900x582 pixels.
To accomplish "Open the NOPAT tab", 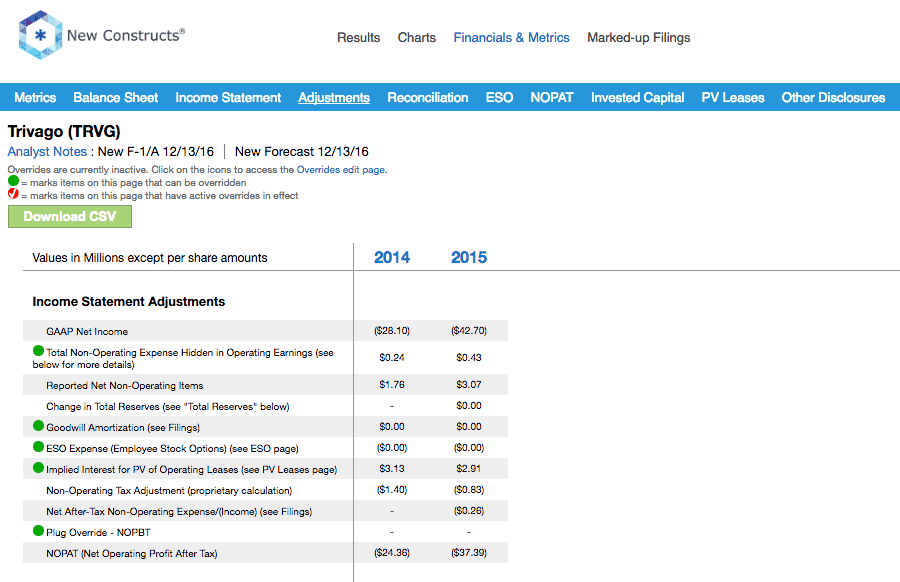I will pos(552,98).
